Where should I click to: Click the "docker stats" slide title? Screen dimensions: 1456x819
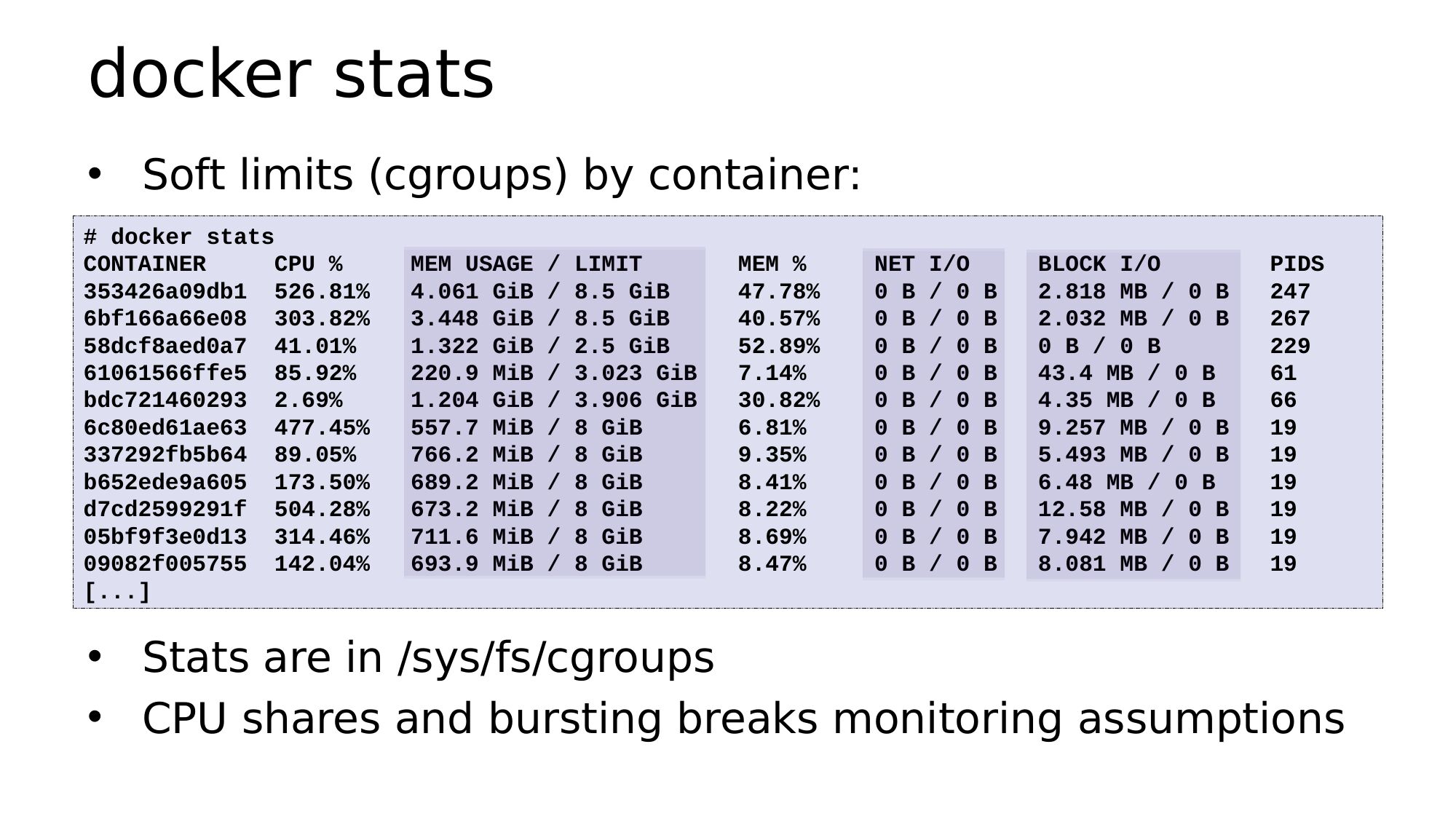290,74
